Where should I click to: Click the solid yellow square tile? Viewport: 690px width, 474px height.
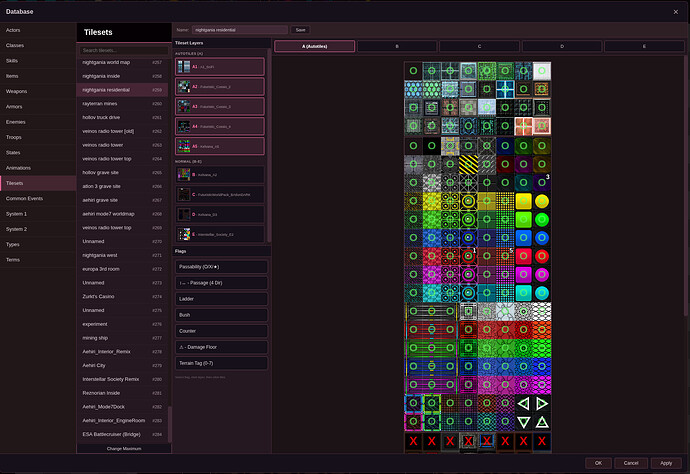click(523, 201)
